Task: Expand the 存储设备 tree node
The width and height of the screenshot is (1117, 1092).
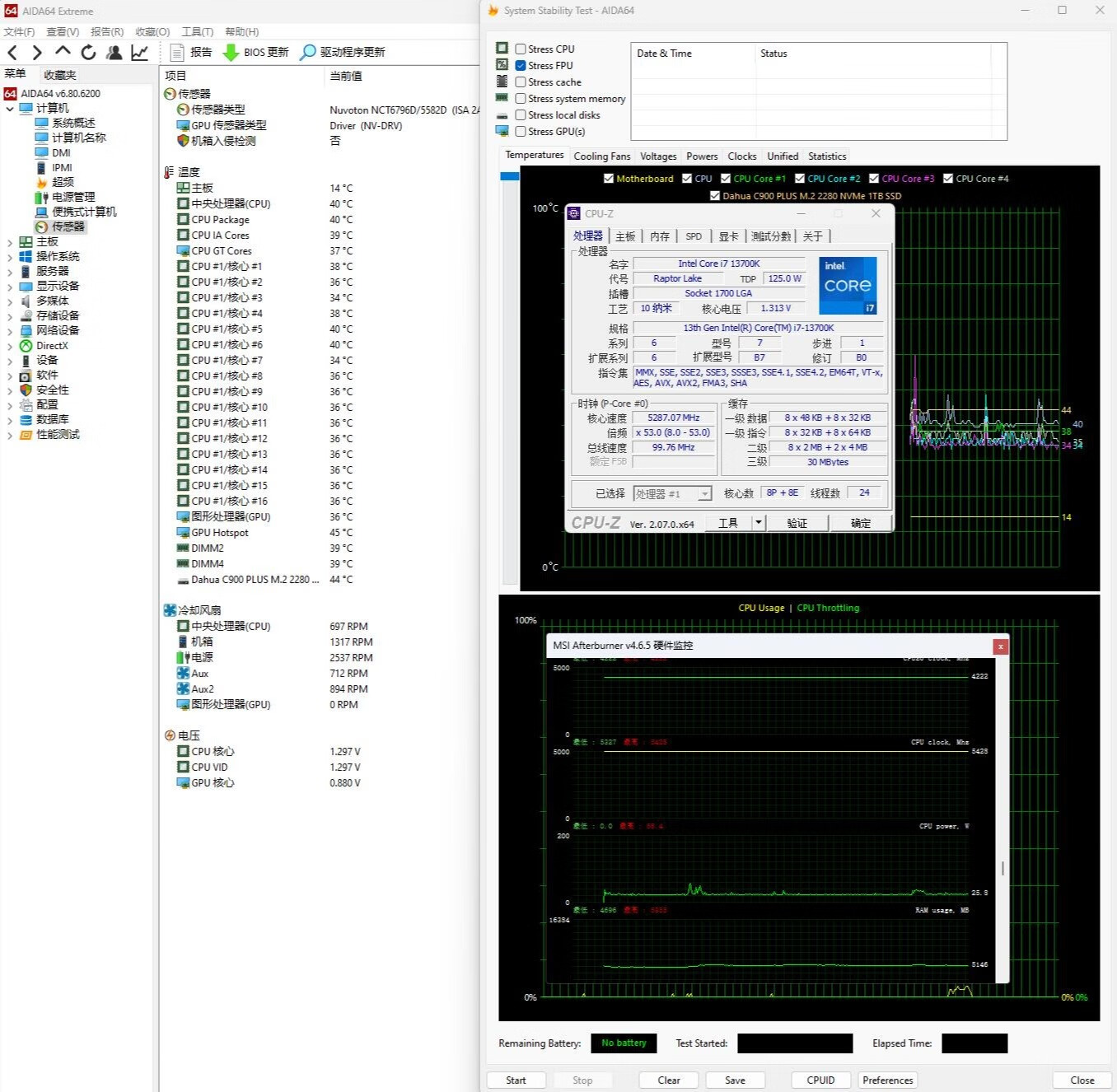Action: tap(10, 316)
